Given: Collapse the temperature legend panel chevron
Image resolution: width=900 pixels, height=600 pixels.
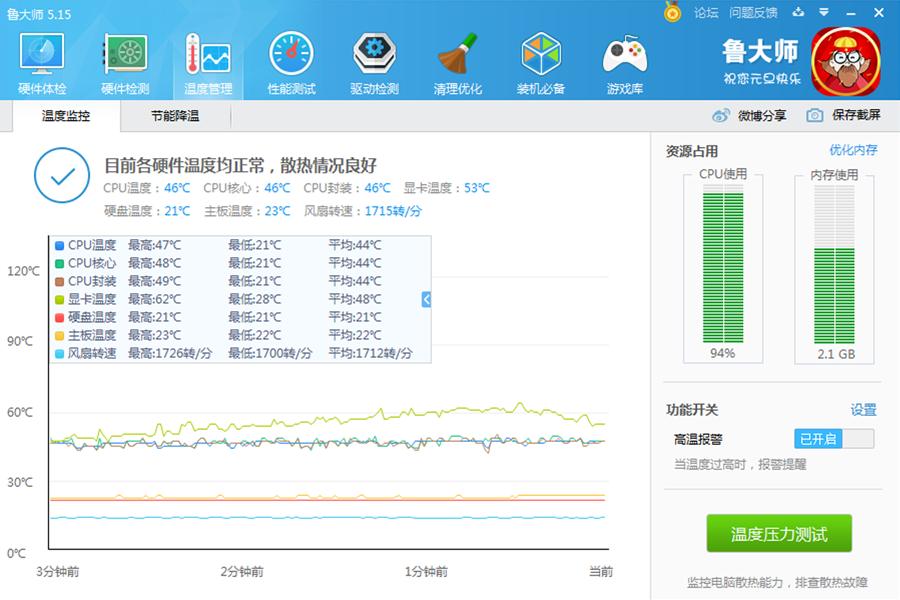Looking at the screenshot, I should click(x=425, y=298).
